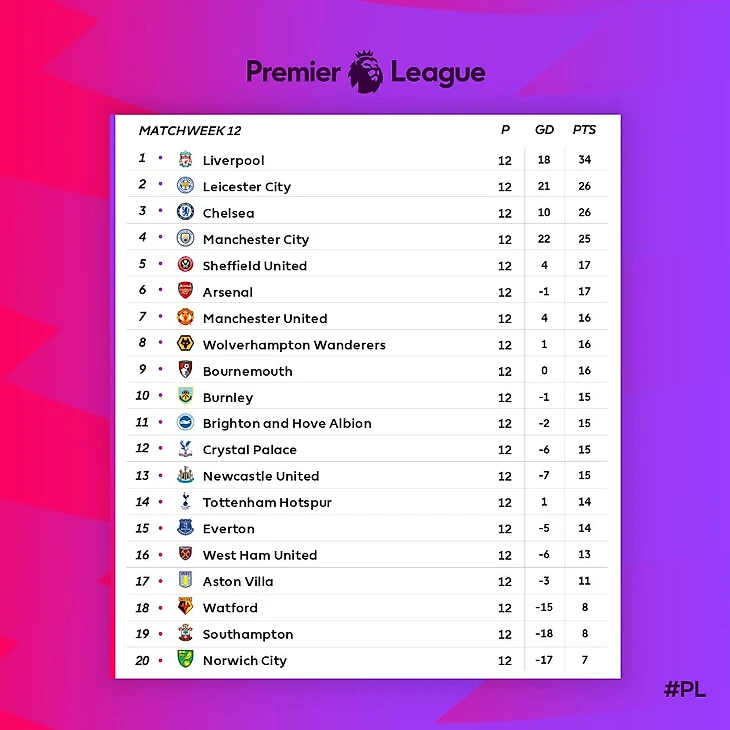Click the Tottenham Hotspur cockerel crest

click(x=185, y=501)
